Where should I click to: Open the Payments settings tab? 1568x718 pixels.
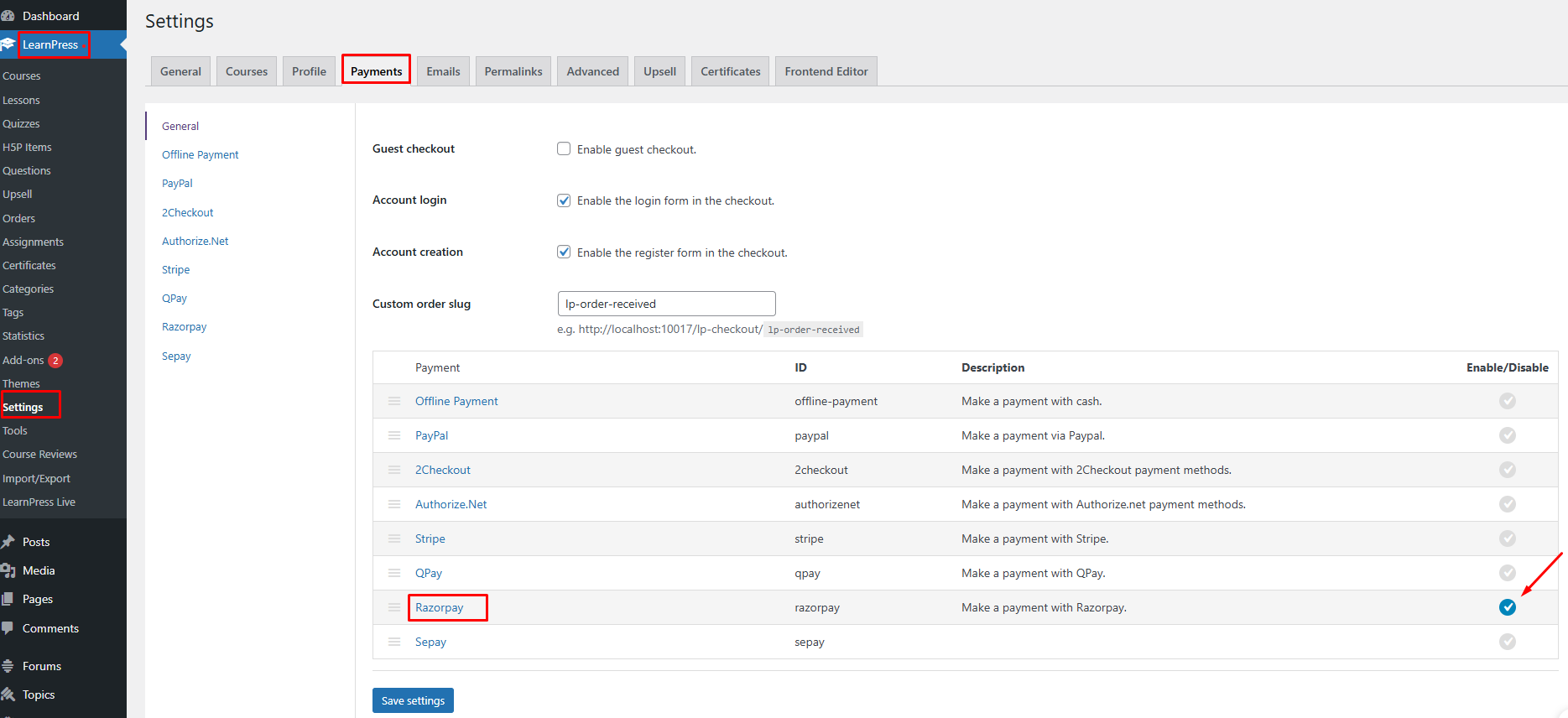[x=376, y=71]
